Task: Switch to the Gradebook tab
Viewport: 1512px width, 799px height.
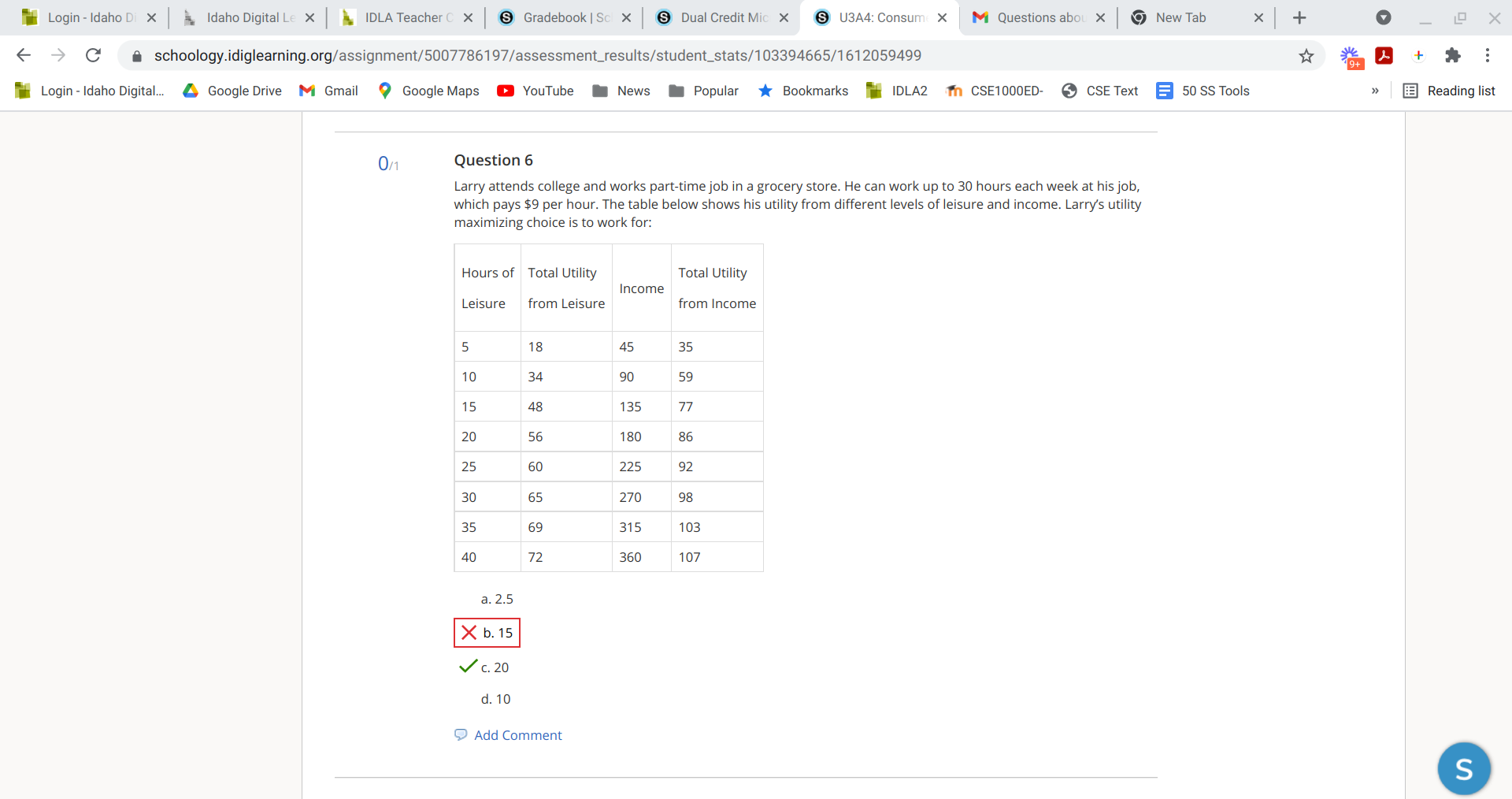Action: (x=563, y=17)
